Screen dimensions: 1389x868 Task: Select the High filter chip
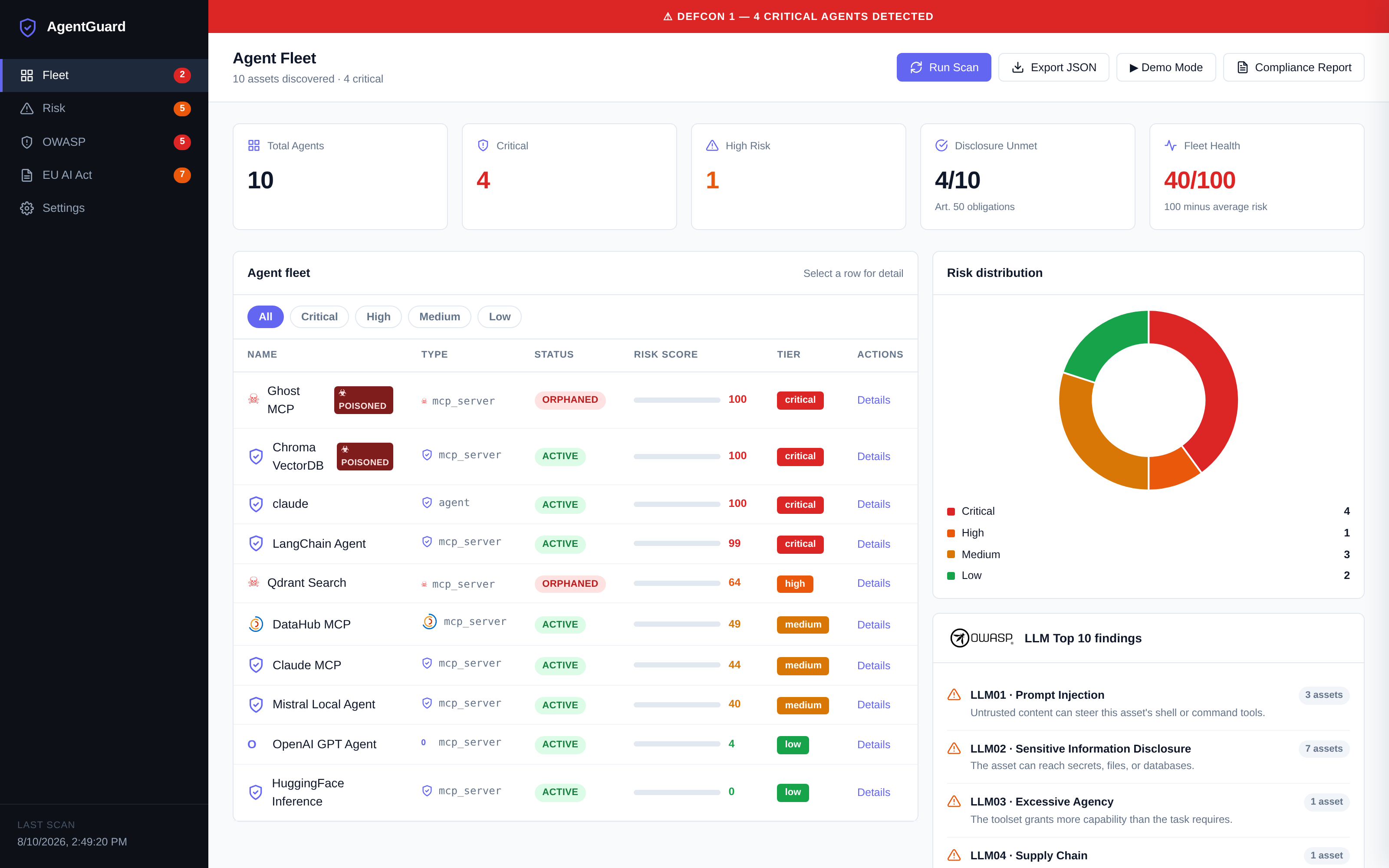click(378, 317)
